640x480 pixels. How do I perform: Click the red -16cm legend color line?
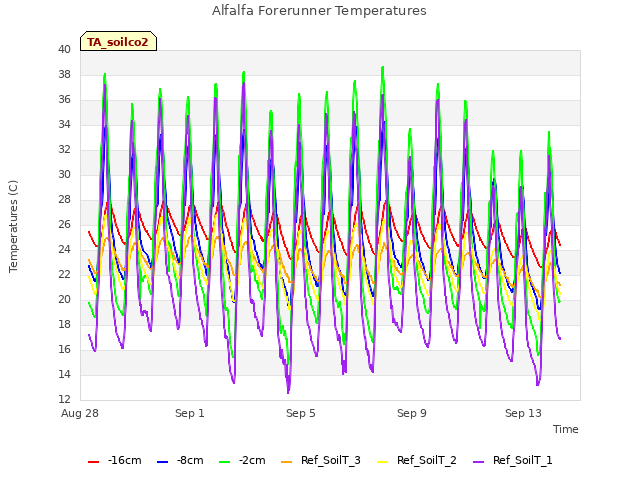pyautogui.click(x=93, y=462)
